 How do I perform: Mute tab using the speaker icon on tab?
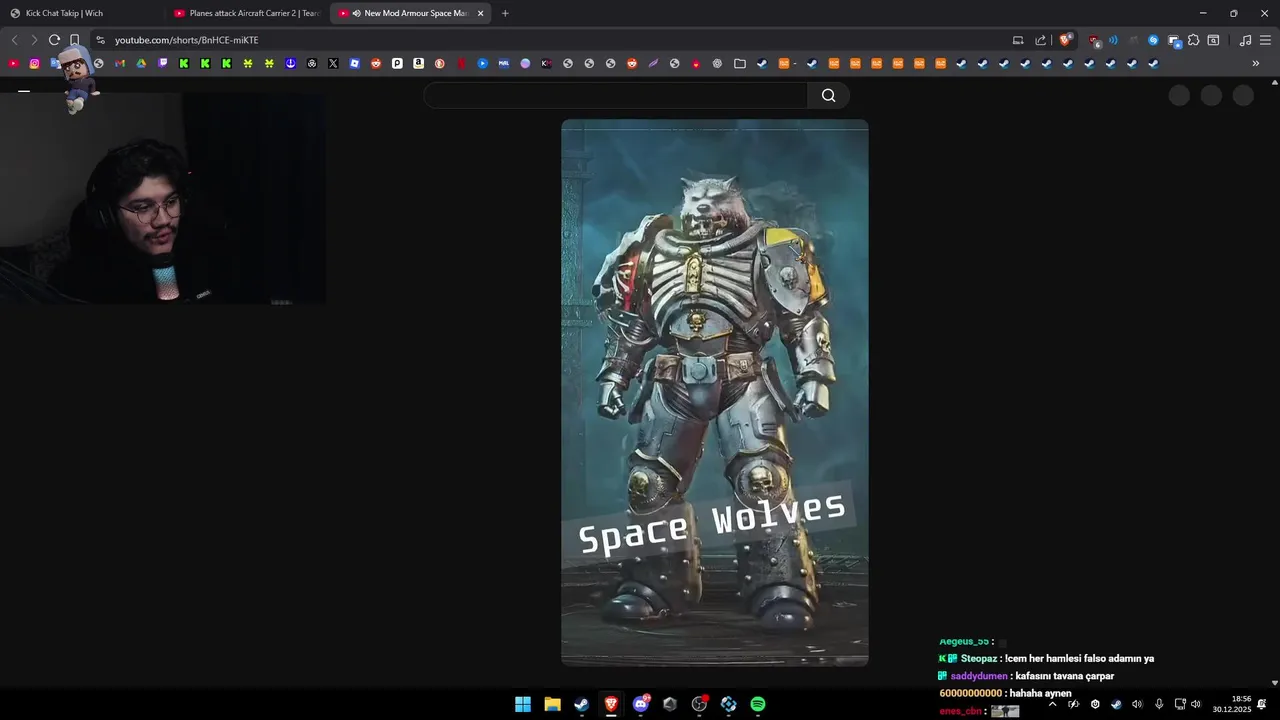coord(357,13)
